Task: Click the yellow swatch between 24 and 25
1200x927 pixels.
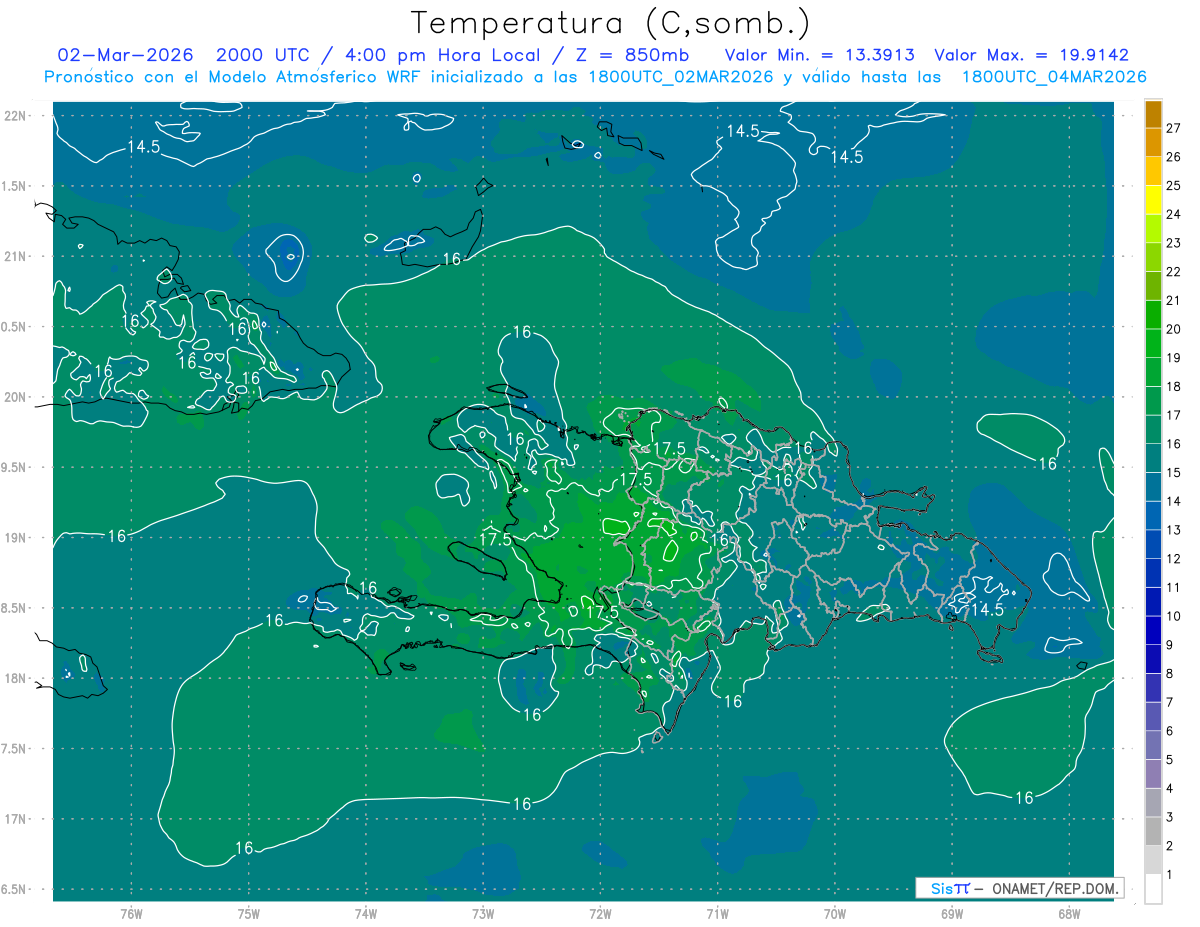Action: tap(1153, 200)
